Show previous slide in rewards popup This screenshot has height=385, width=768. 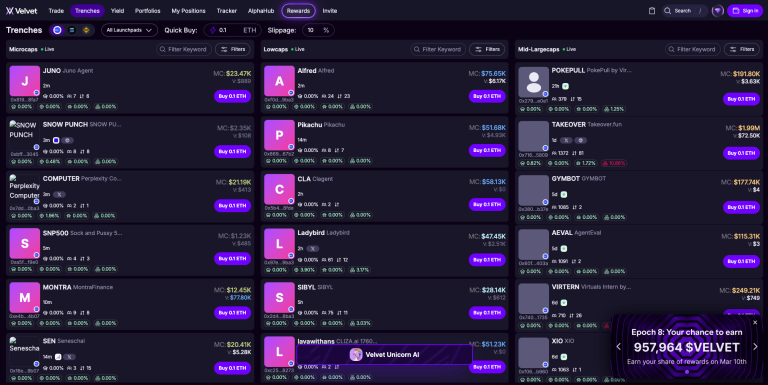619,347
